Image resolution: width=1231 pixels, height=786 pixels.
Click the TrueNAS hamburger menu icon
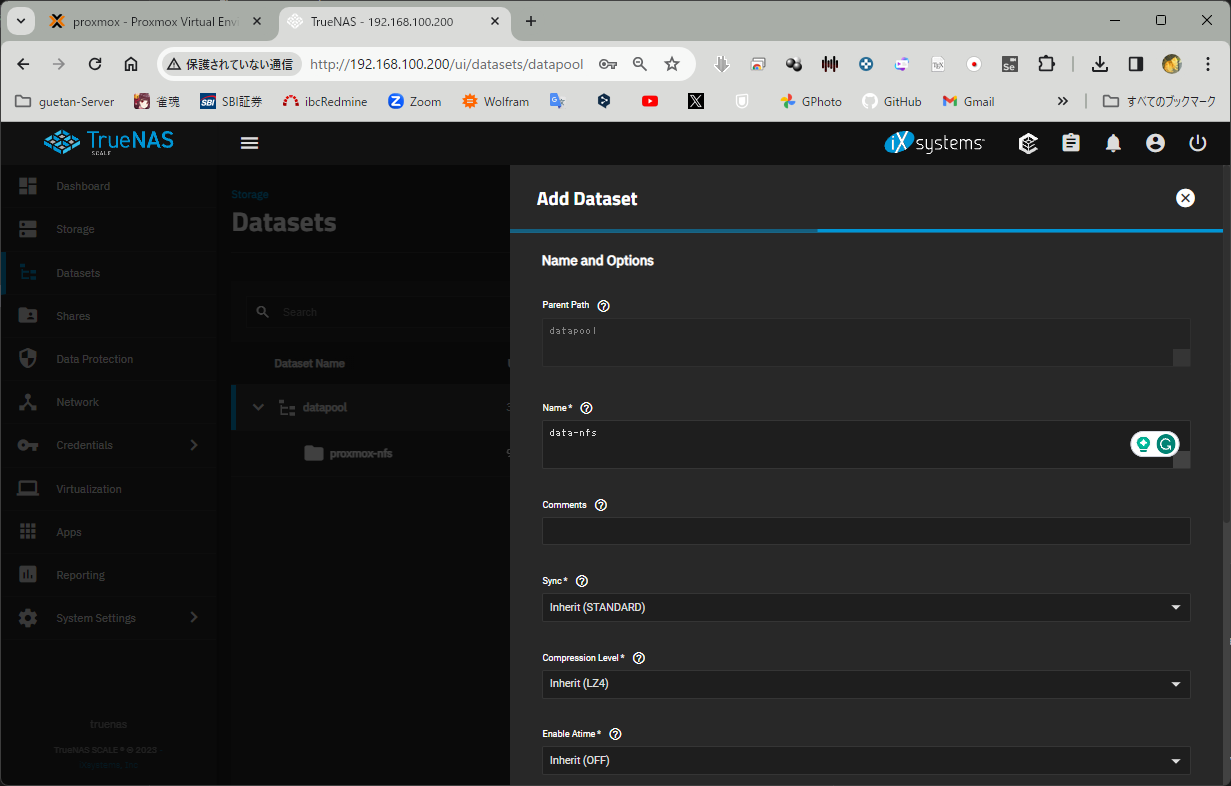coord(250,143)
